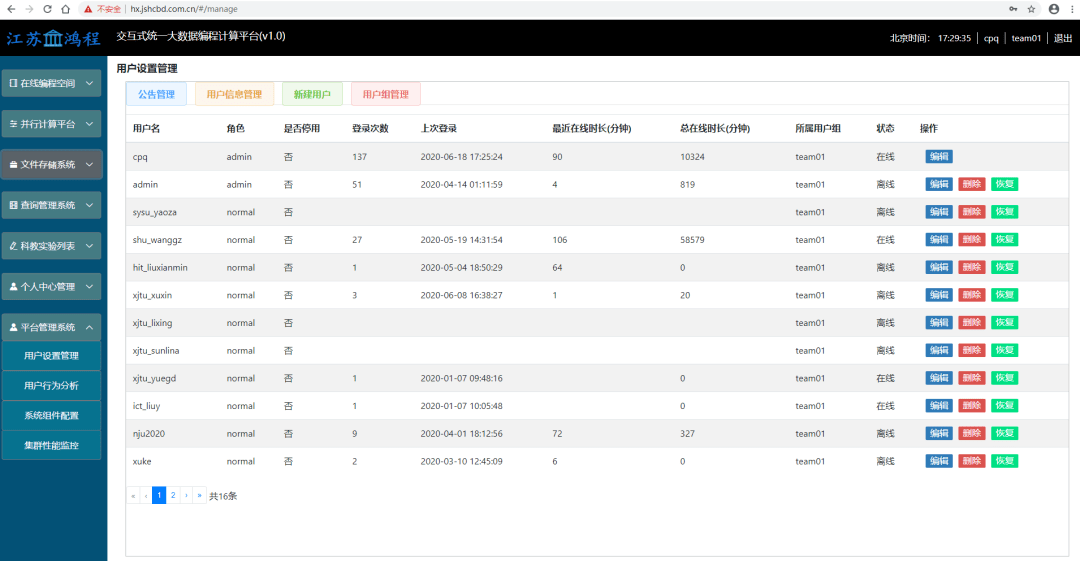Click the insecure site warning icon
This screenshot has height=561, width=1080.
[x=88, y=9]
